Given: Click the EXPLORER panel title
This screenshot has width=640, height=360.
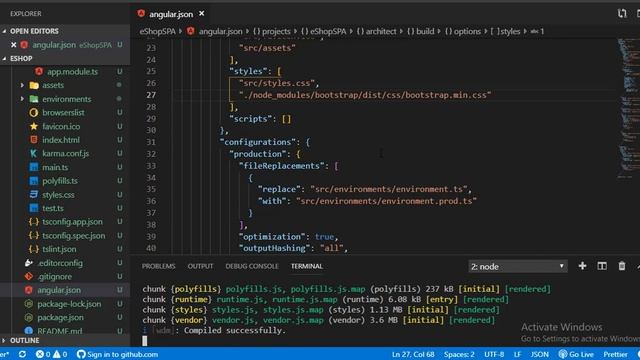Looking at the screenshot, I should click(26, 13).
